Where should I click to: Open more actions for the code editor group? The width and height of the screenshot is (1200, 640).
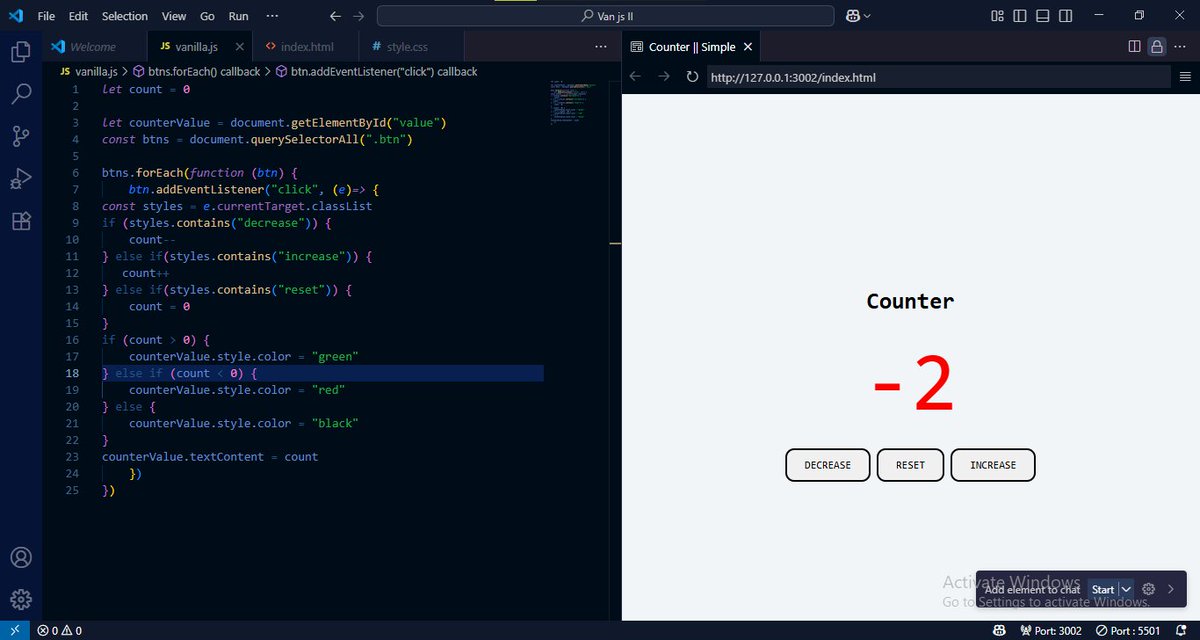click(601, 46)
